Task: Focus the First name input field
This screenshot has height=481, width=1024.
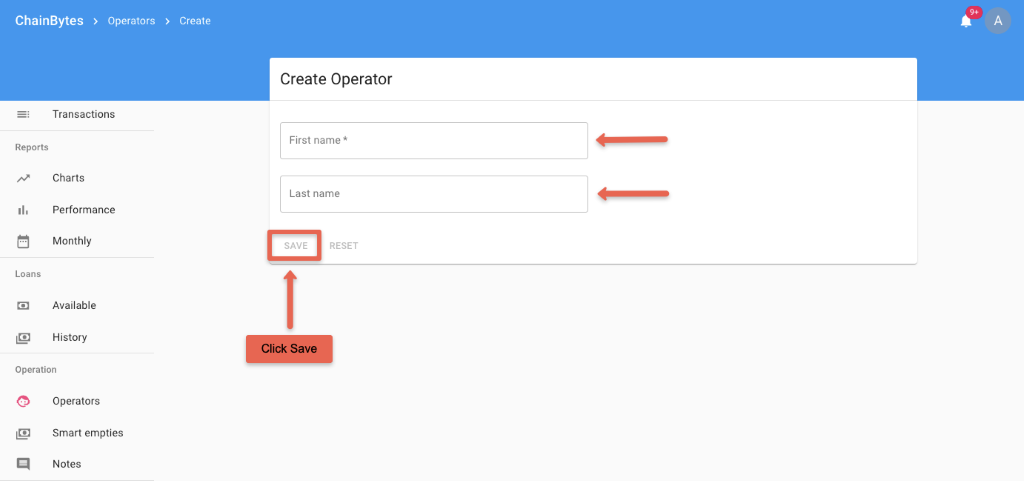Action: coord(434,140)
